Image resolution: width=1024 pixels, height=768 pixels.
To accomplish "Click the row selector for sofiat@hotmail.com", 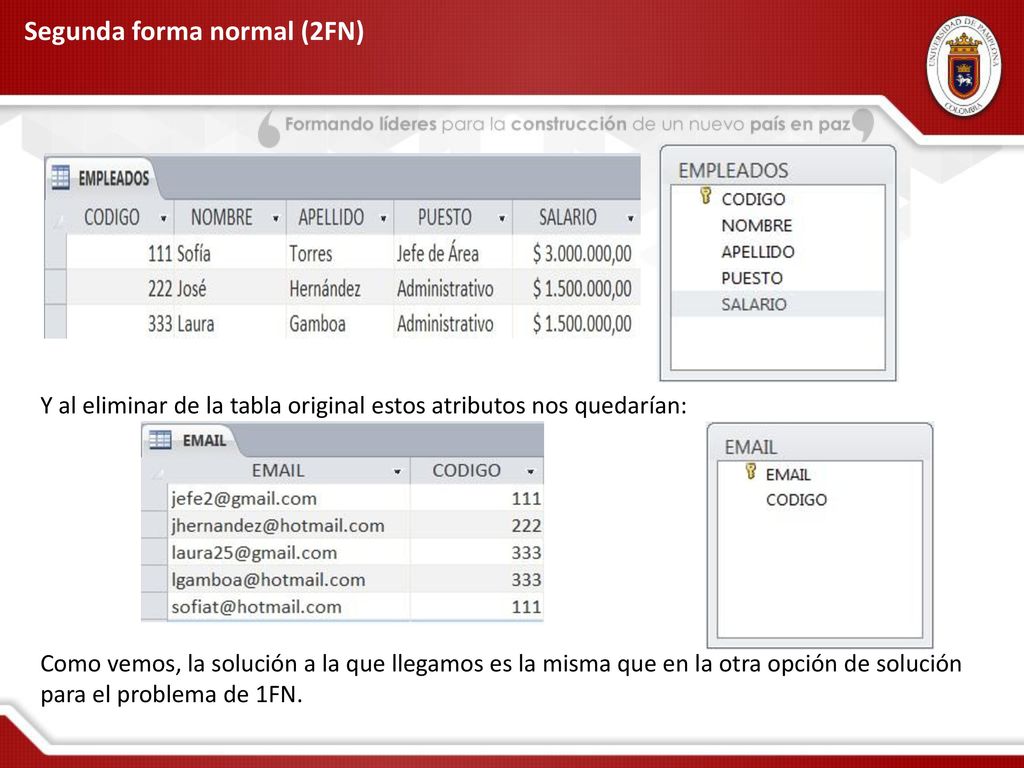I will click(154, 607).
